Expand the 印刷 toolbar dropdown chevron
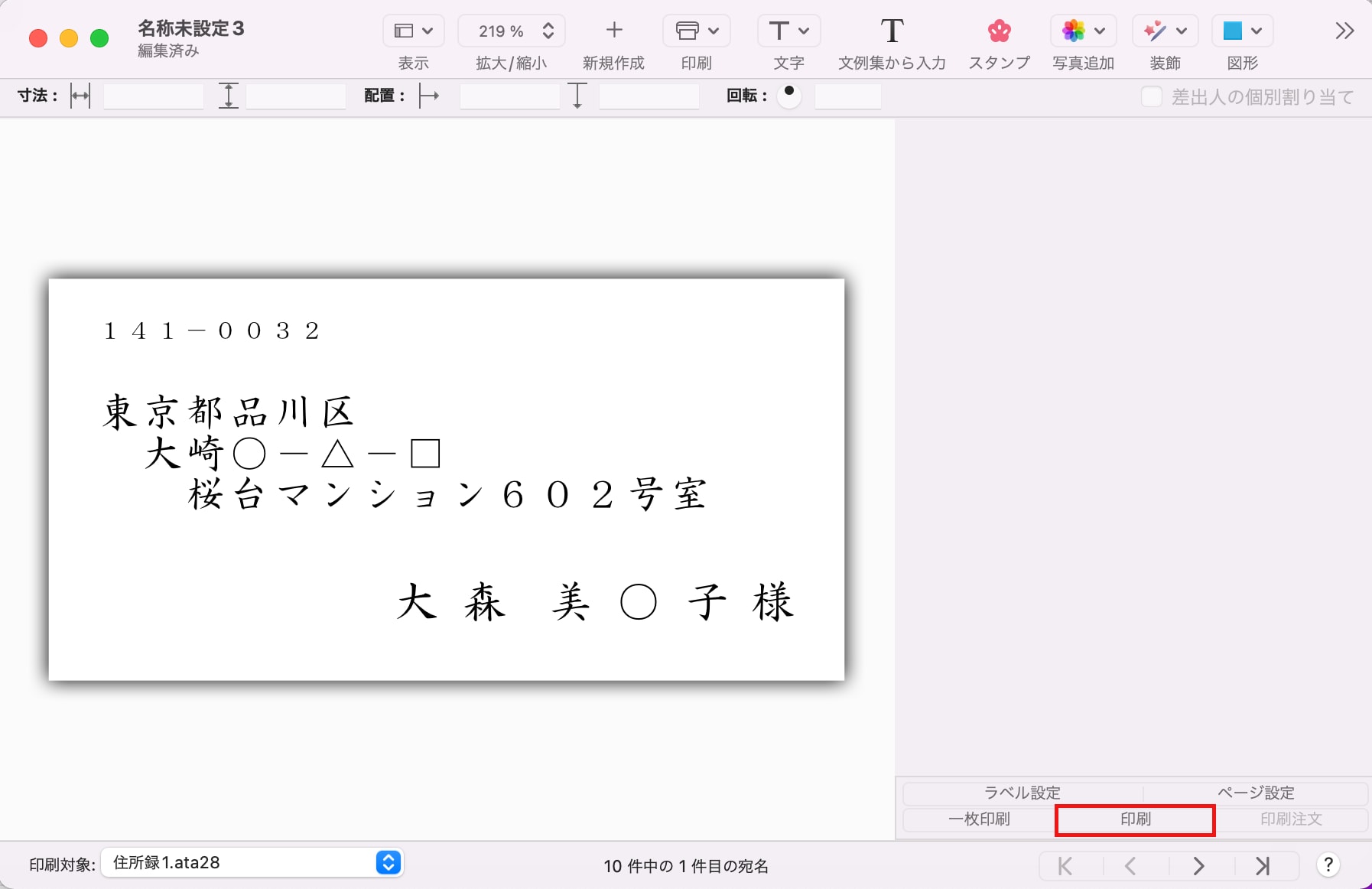 (x=714, y=31)
